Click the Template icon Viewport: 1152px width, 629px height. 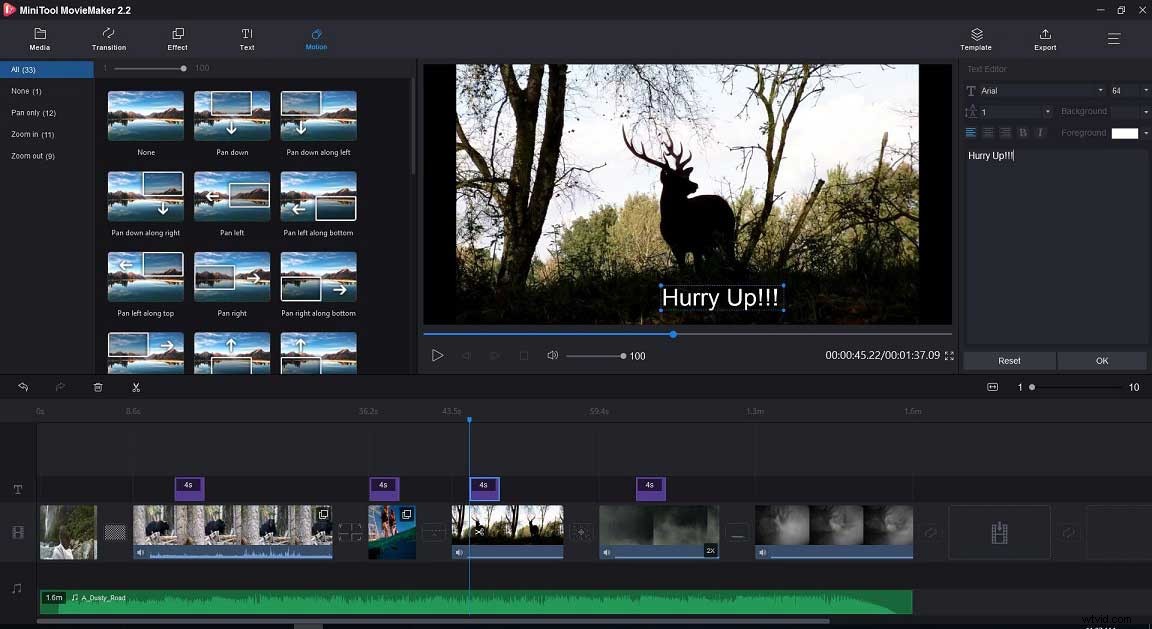[x=976, y=39]
